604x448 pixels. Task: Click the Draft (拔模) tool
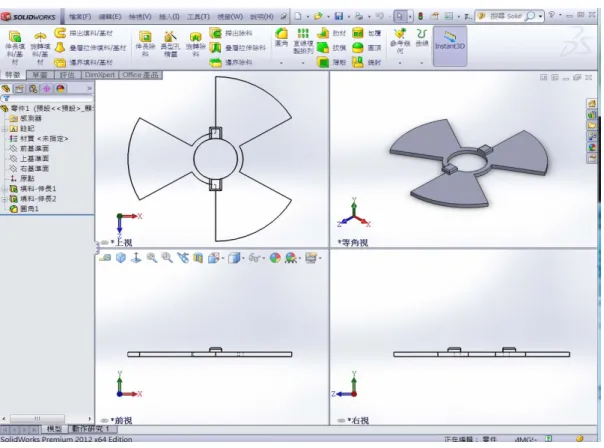click(x=331, y=48)
